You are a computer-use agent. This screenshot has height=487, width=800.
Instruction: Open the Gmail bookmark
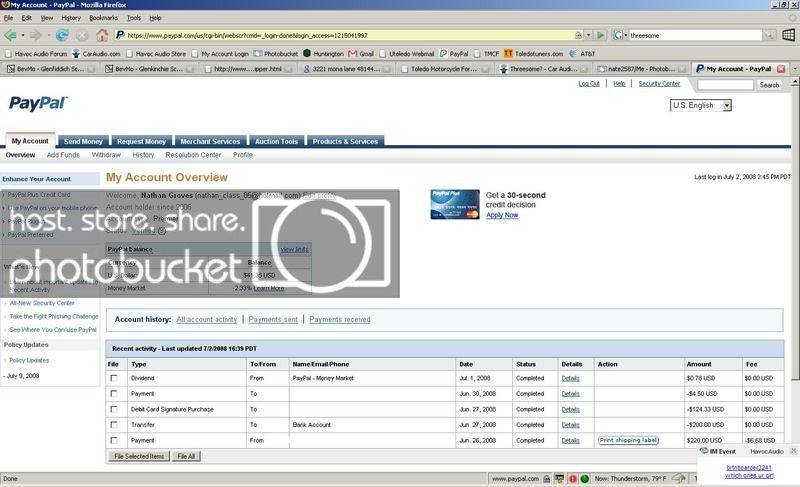pyautogui.click(x=361, y=54)
